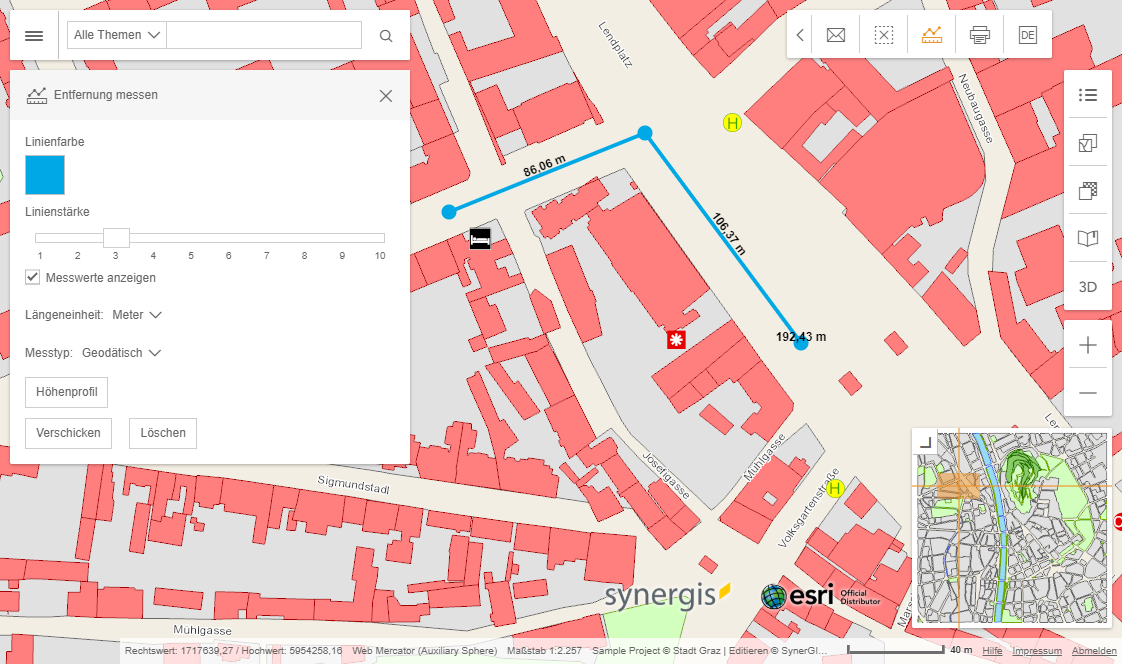Click inside the search input field
Image resolution: width=1122 pixels, height=664 pixels.
tap(262, 34)
